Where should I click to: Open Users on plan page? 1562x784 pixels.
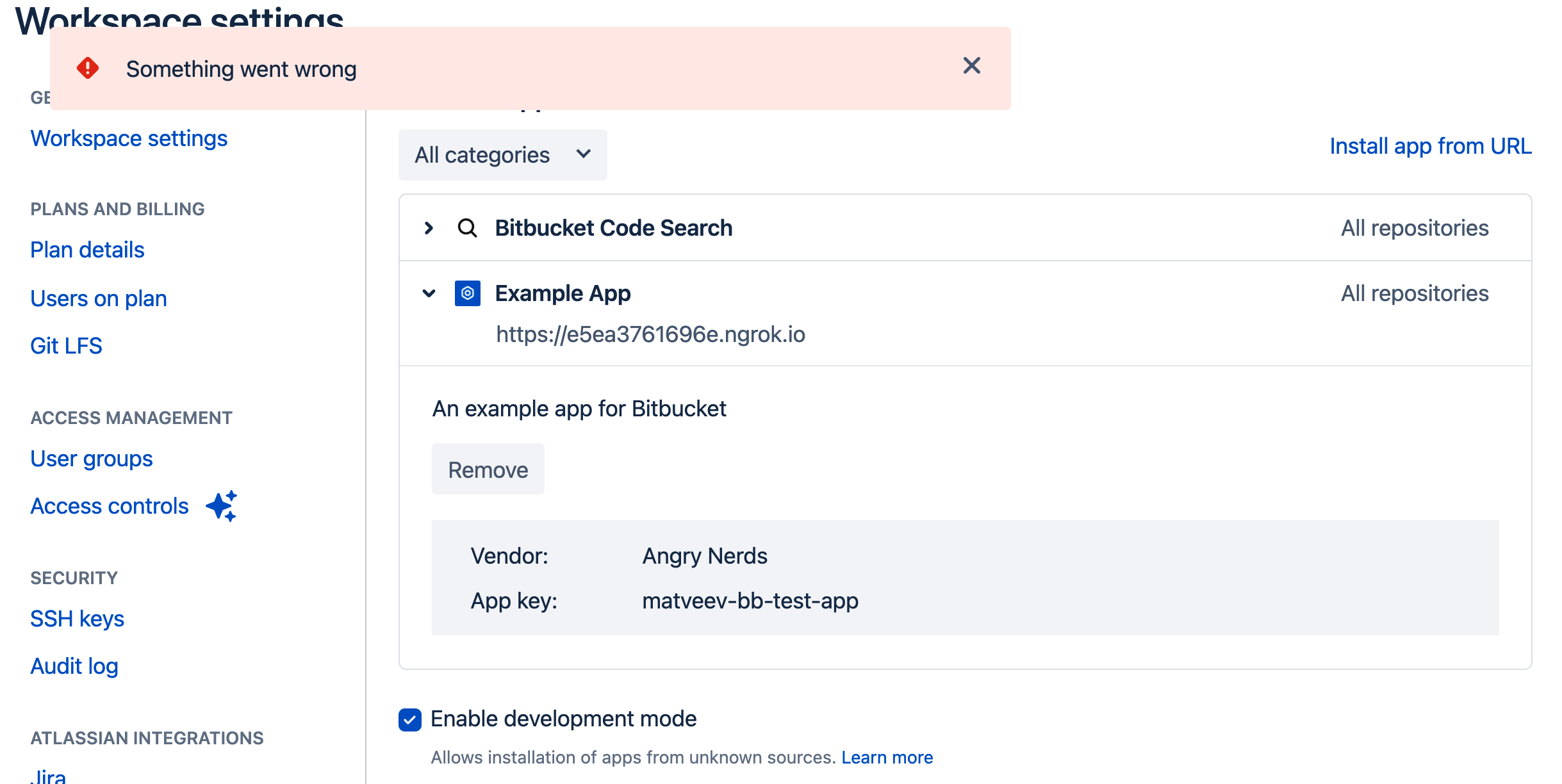[99, 298]
